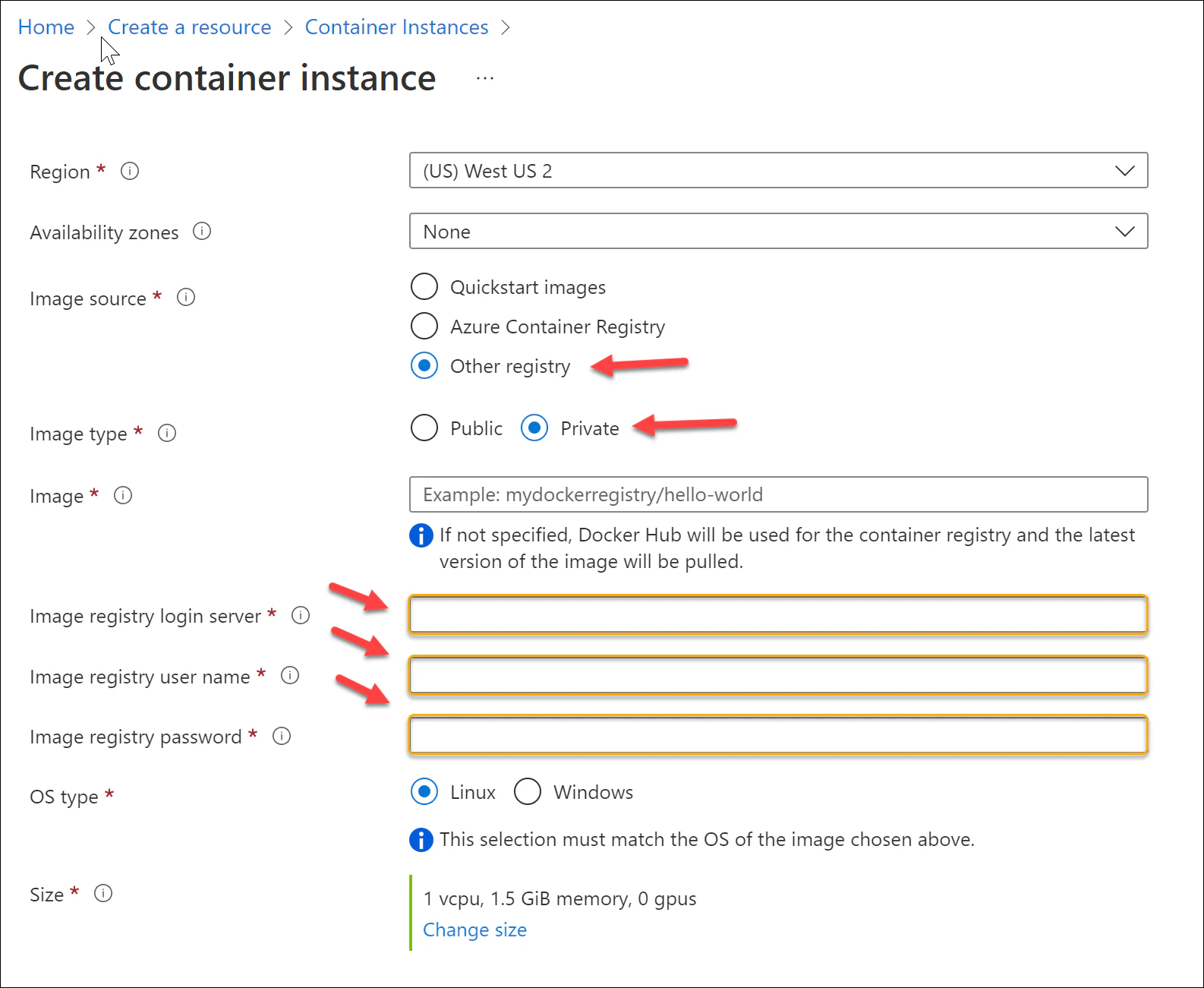
Task: Click the Region info icon
Action: [x=130, y=172]
